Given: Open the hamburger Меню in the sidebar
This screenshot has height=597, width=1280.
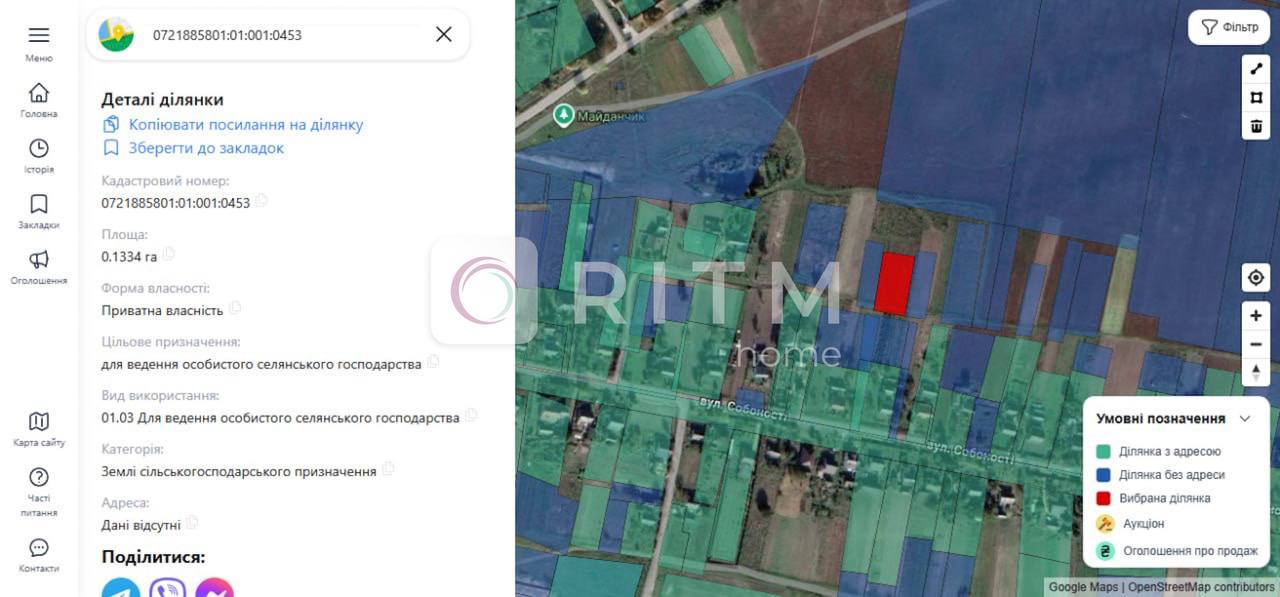Looking at the screenshot, I should (39, 36).
